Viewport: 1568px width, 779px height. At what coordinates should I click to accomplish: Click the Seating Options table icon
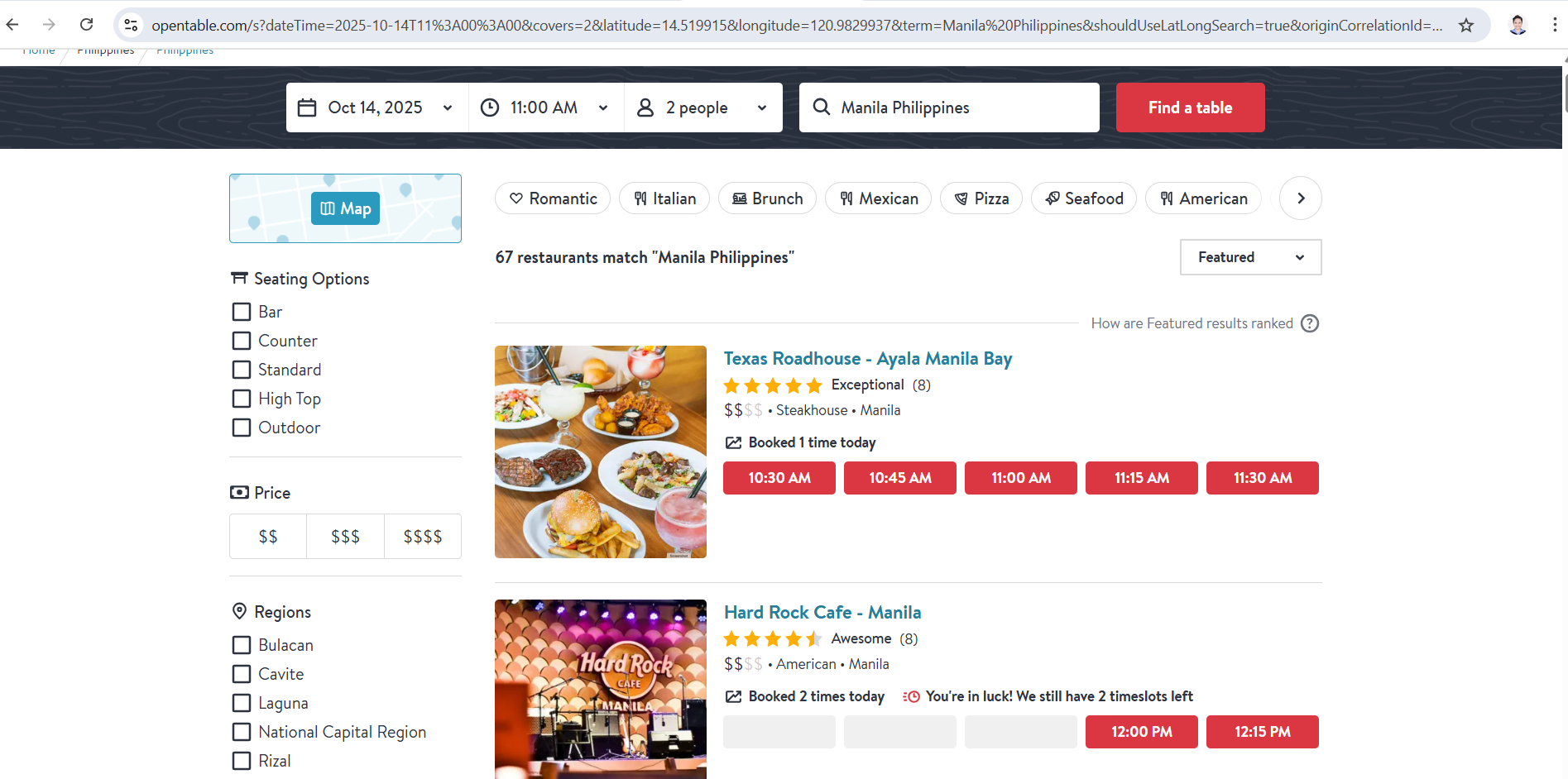239,278
